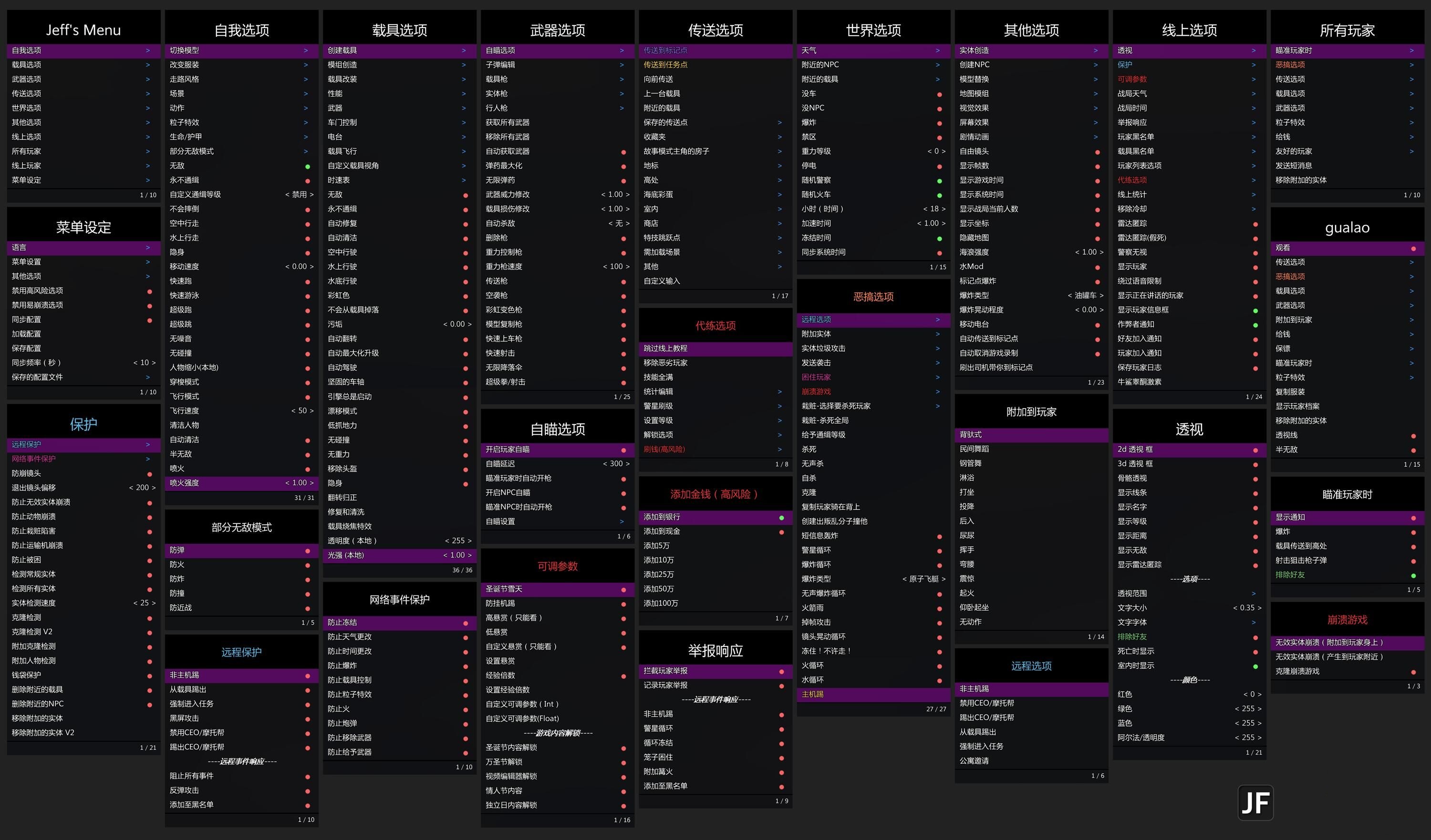Screen dimensions: 1431x840
Task: Open 保存的传送点 in 传送选项
Action: coord(715,123)
